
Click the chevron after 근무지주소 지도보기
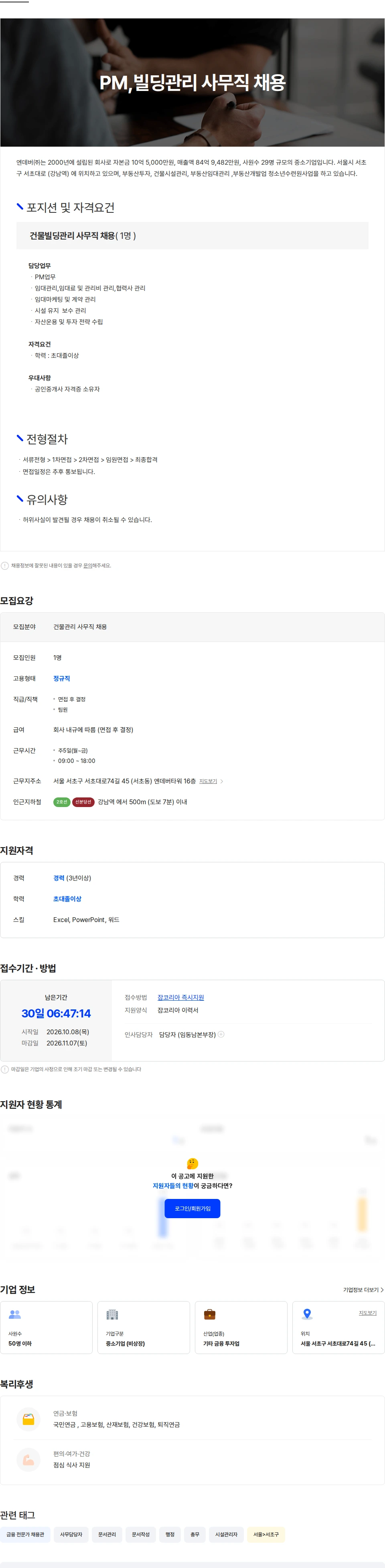click(222, 781)
